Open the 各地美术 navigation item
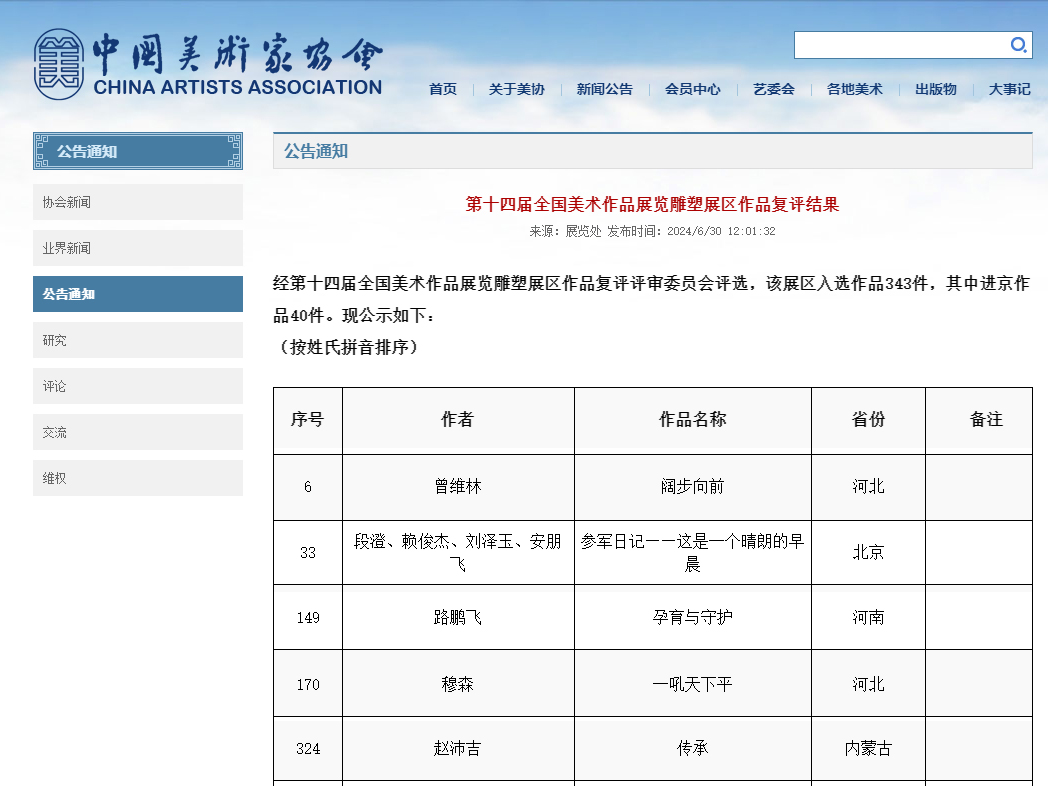 [x=855, y=89]
